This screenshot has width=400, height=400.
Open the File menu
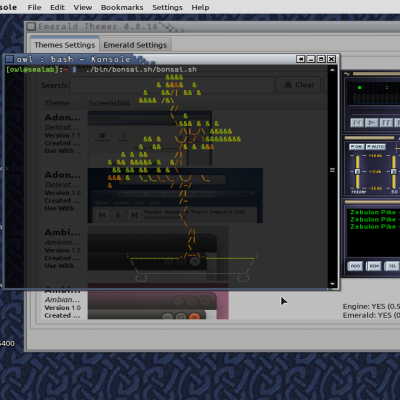(34, 7)
